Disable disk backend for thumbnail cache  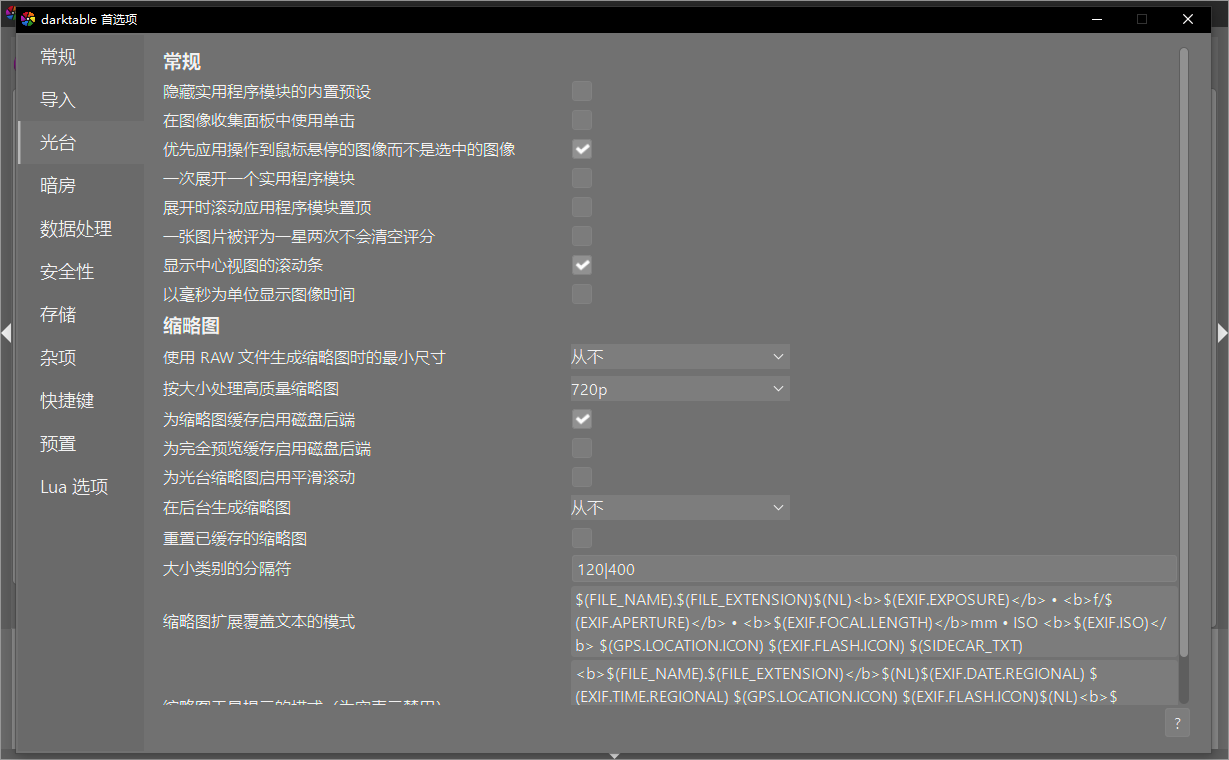[581, 419]
